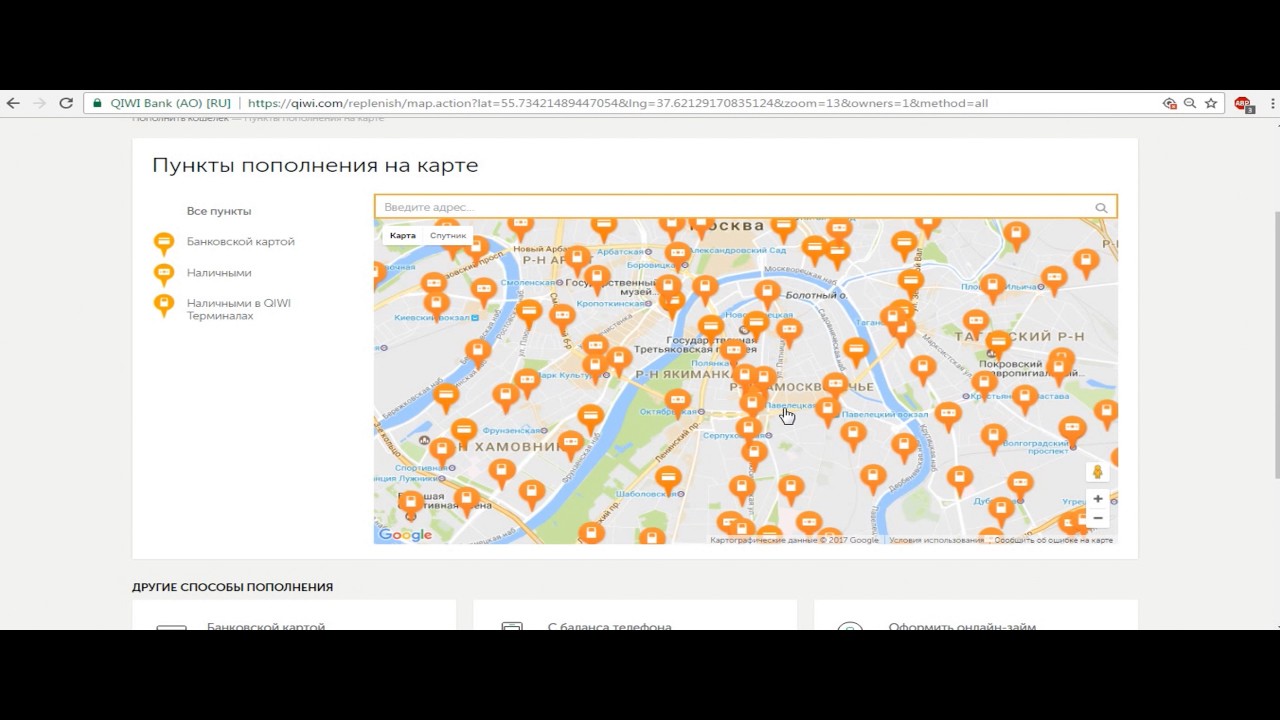Open the Chrome three-dot menu

(x=1272, y=103)
